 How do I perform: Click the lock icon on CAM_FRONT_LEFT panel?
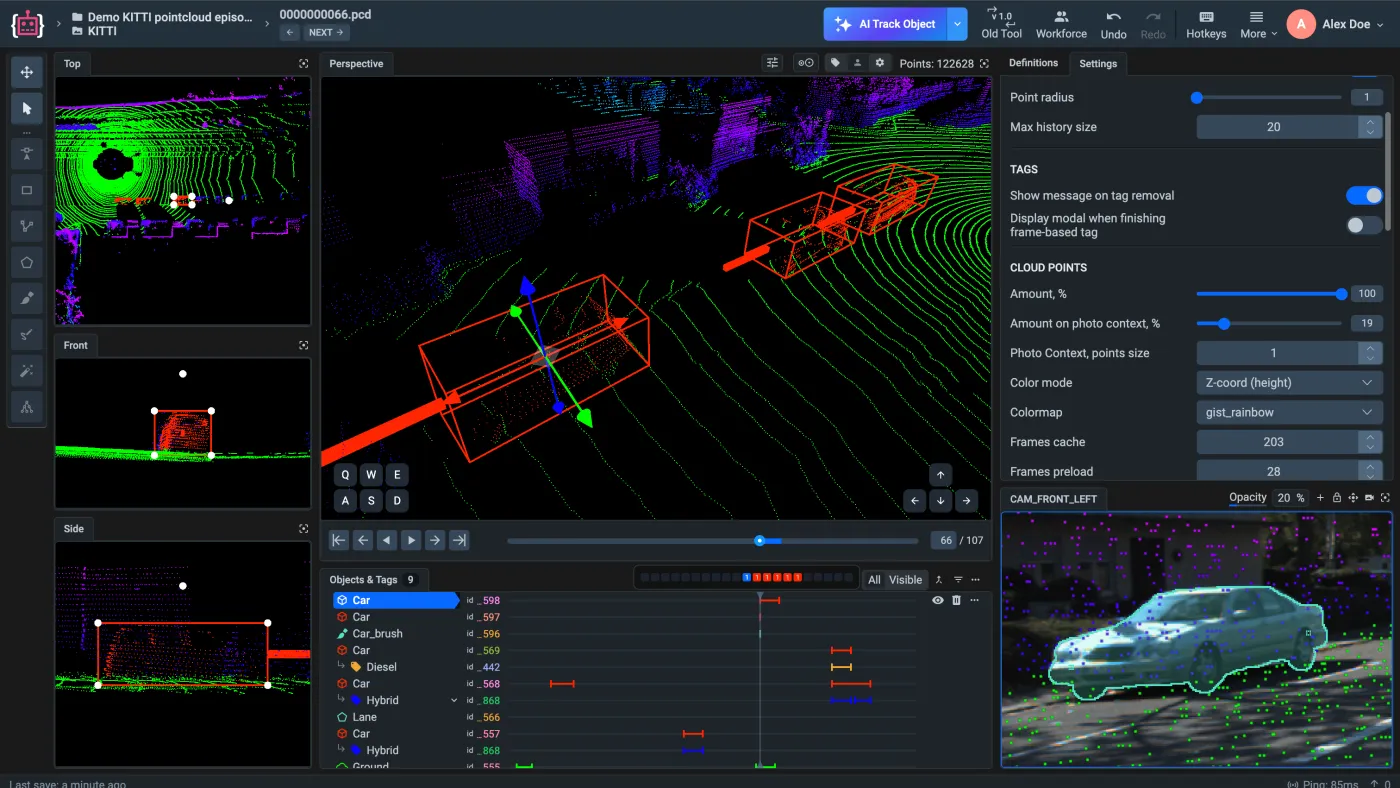tap(1336, 497)
